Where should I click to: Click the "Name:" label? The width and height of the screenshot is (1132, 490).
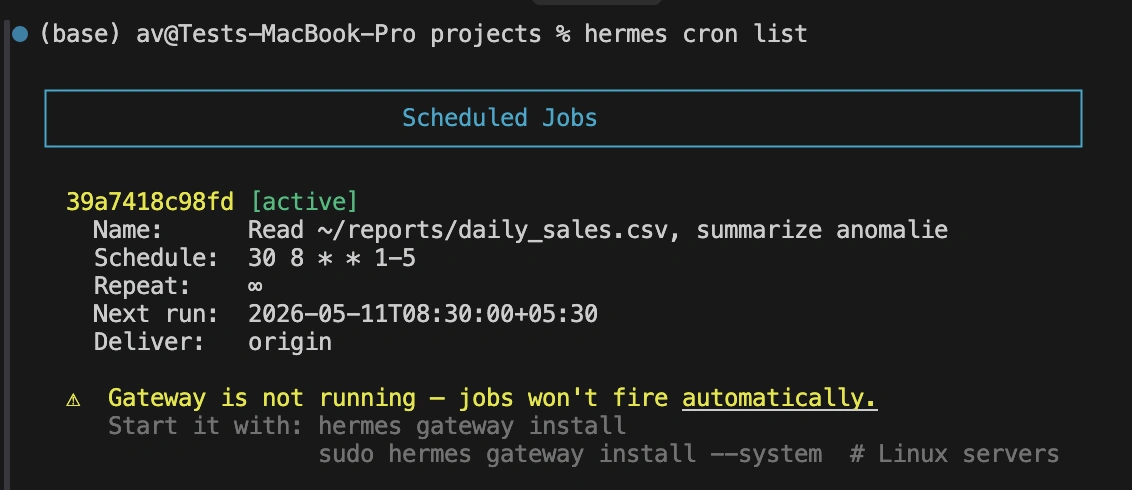(x=129, y=230)
